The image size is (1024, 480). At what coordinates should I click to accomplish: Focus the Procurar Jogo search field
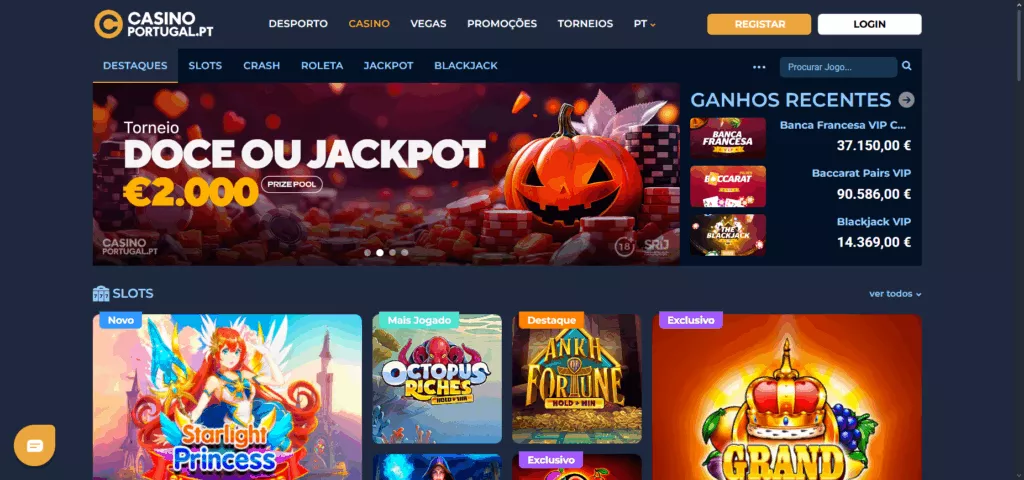838,67
